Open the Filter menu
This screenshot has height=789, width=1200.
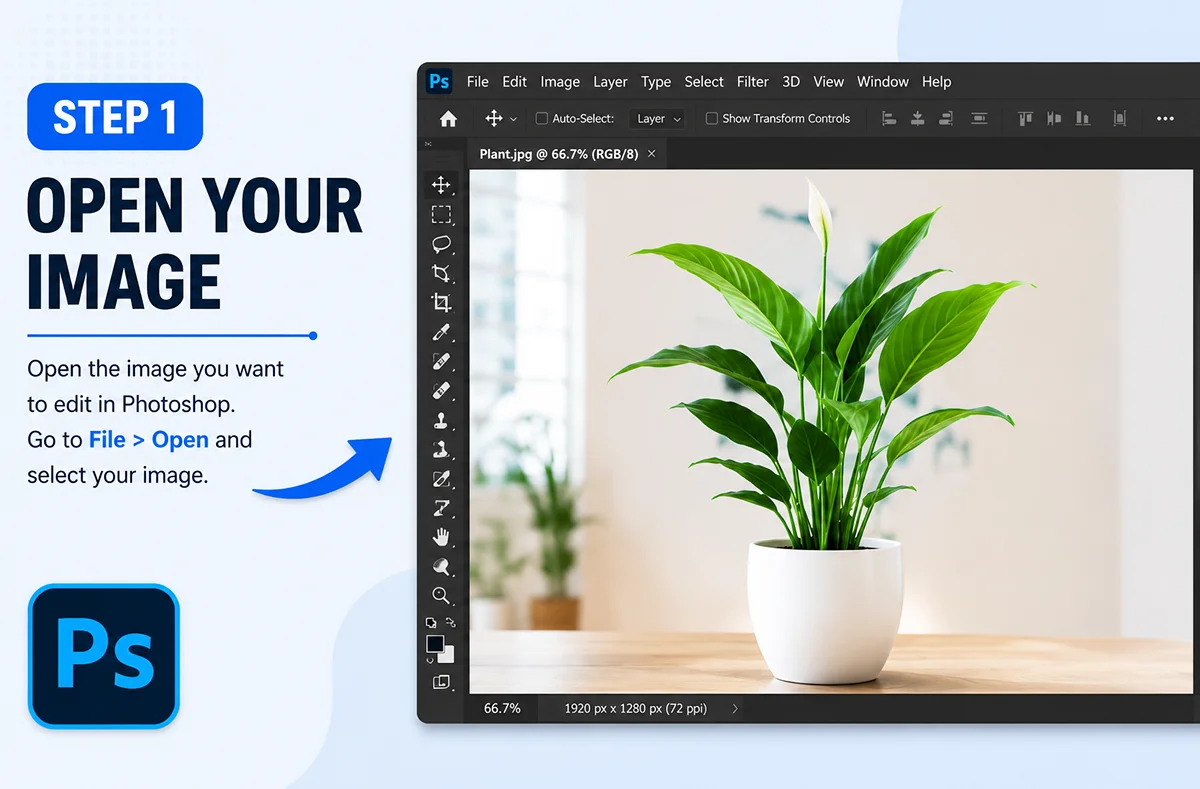coord(753,82)
